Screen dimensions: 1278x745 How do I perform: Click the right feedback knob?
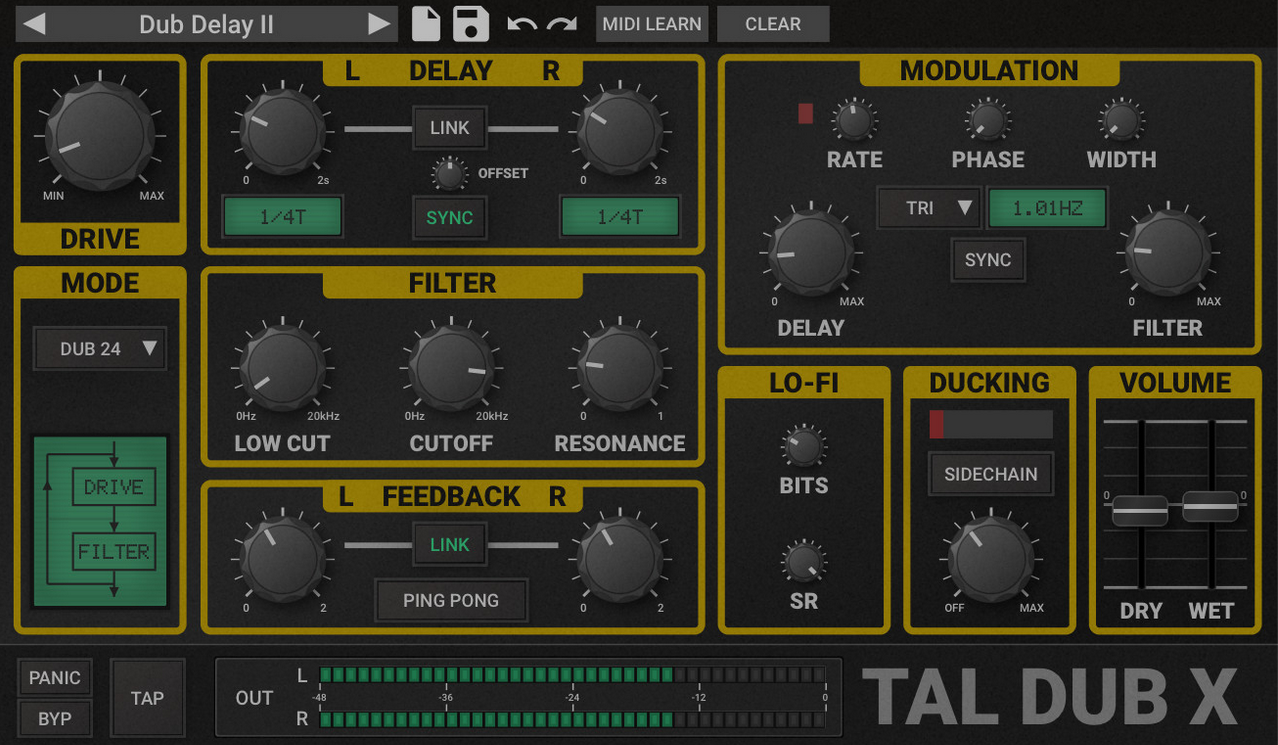[x=620, y=558]
